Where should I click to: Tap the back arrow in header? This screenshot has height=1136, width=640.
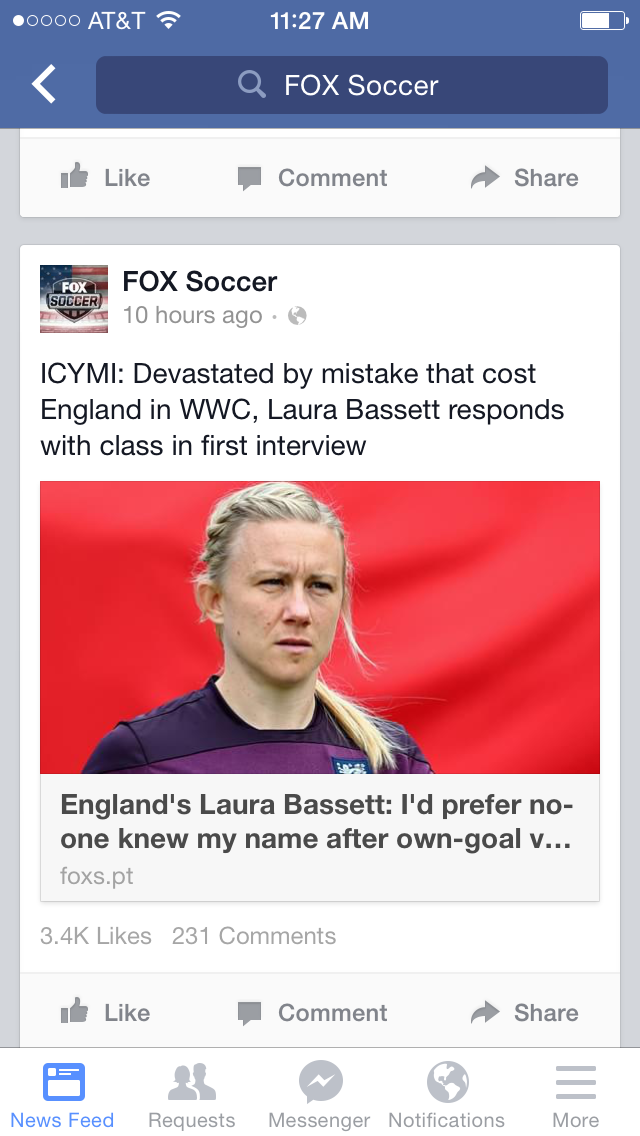click(x=43, y=84)
